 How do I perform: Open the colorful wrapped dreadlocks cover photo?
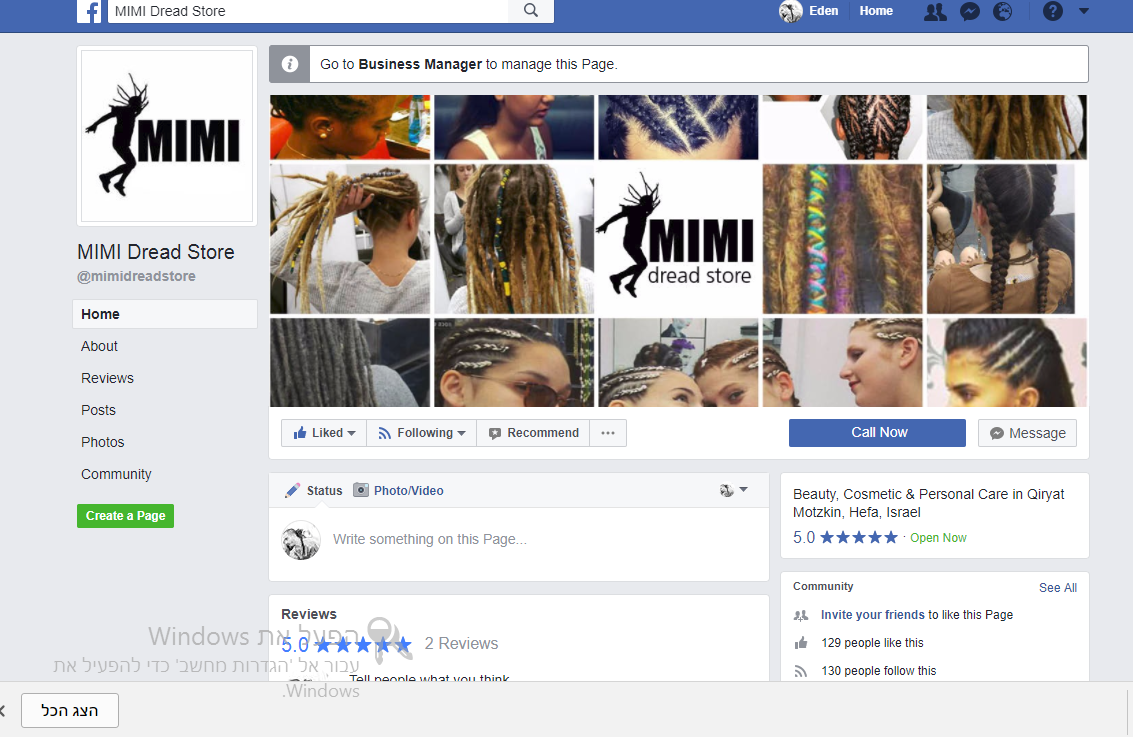click(842, 239)
